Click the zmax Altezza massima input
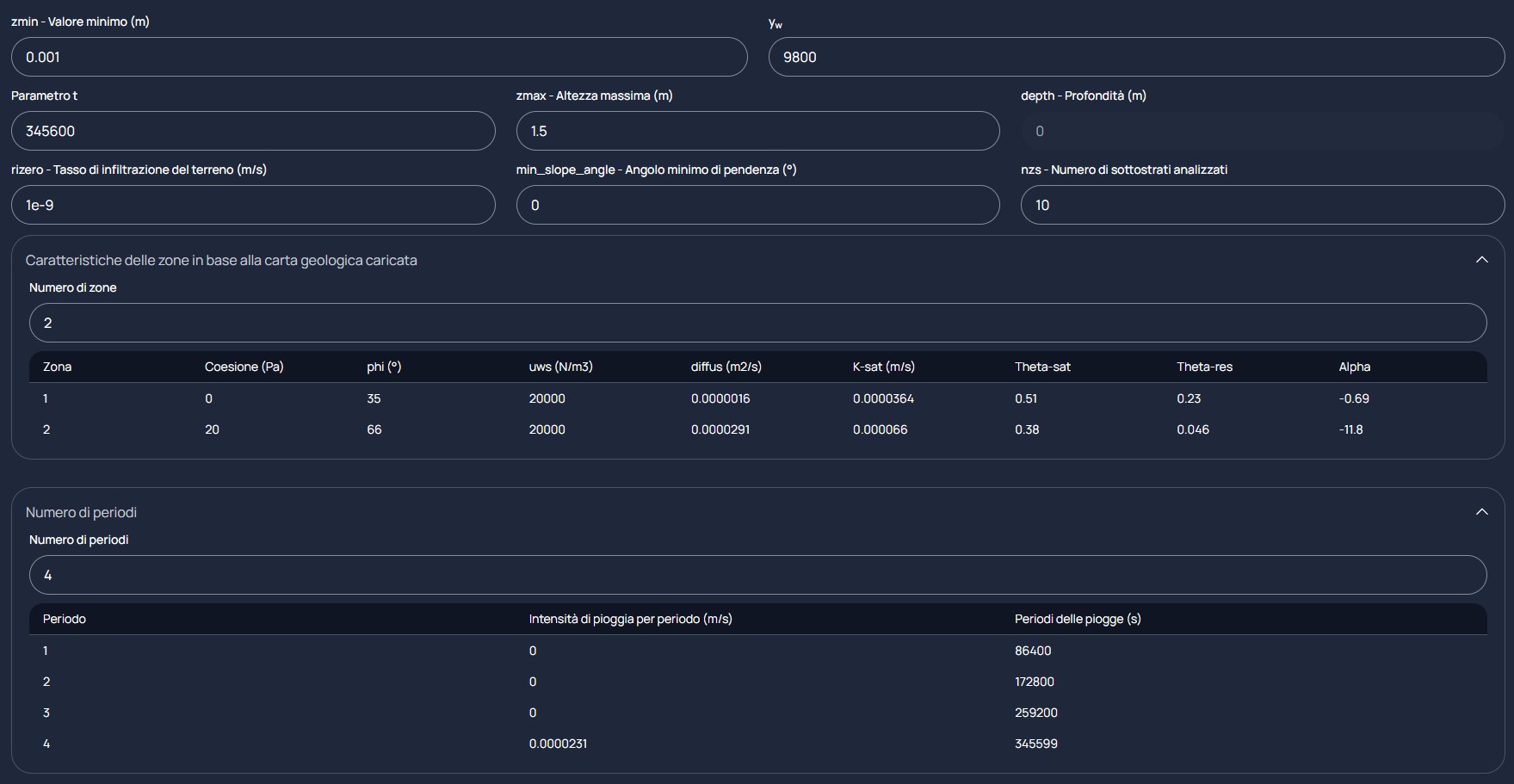The height and width of the screenshot is (784, 1514). [757, 131]
